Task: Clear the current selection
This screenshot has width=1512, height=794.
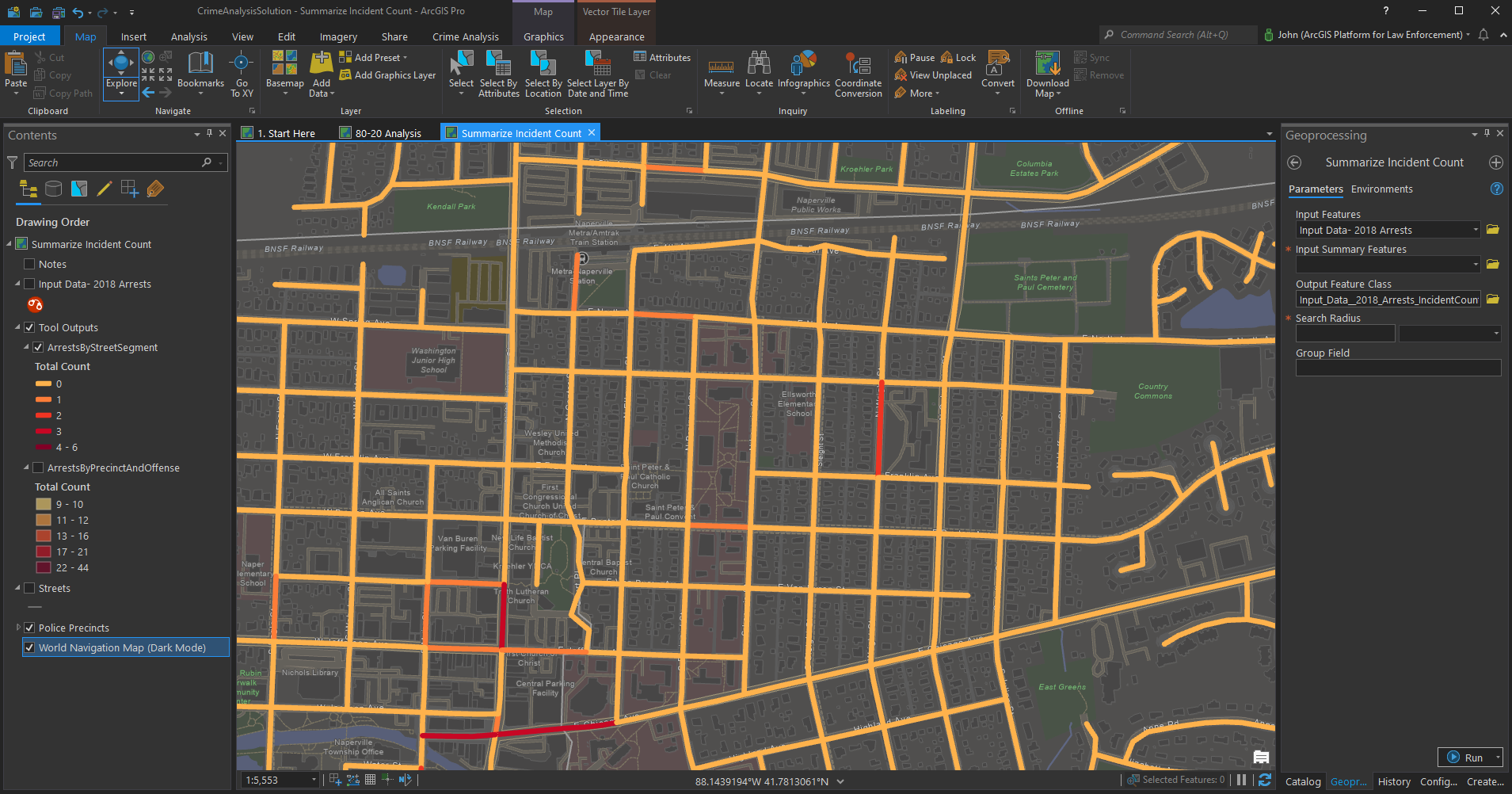Action: (x=656, y=74)
